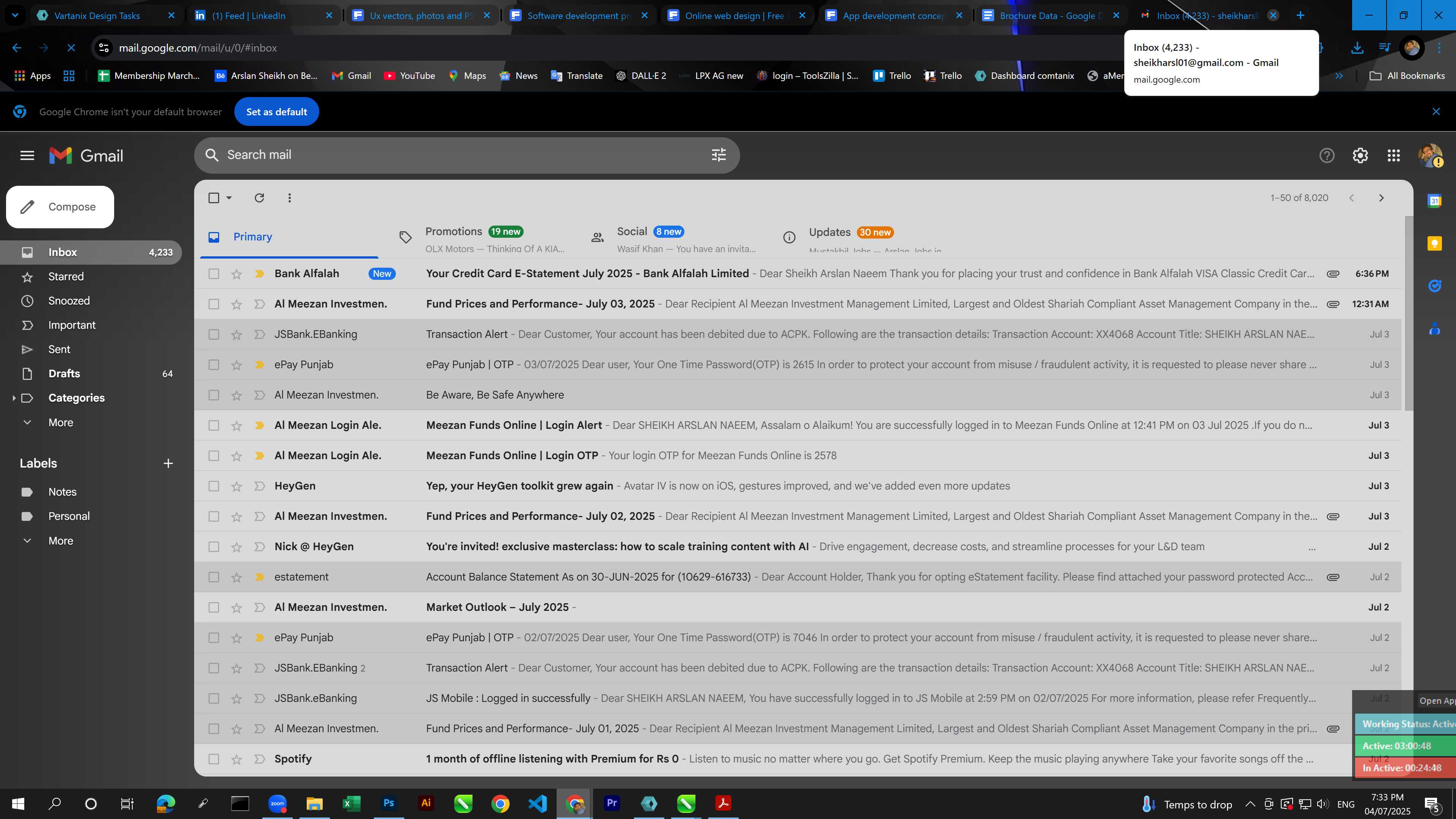1456x819 pixels.
Task: Switch to the Primary inbox tab
Action: [289, 237]
